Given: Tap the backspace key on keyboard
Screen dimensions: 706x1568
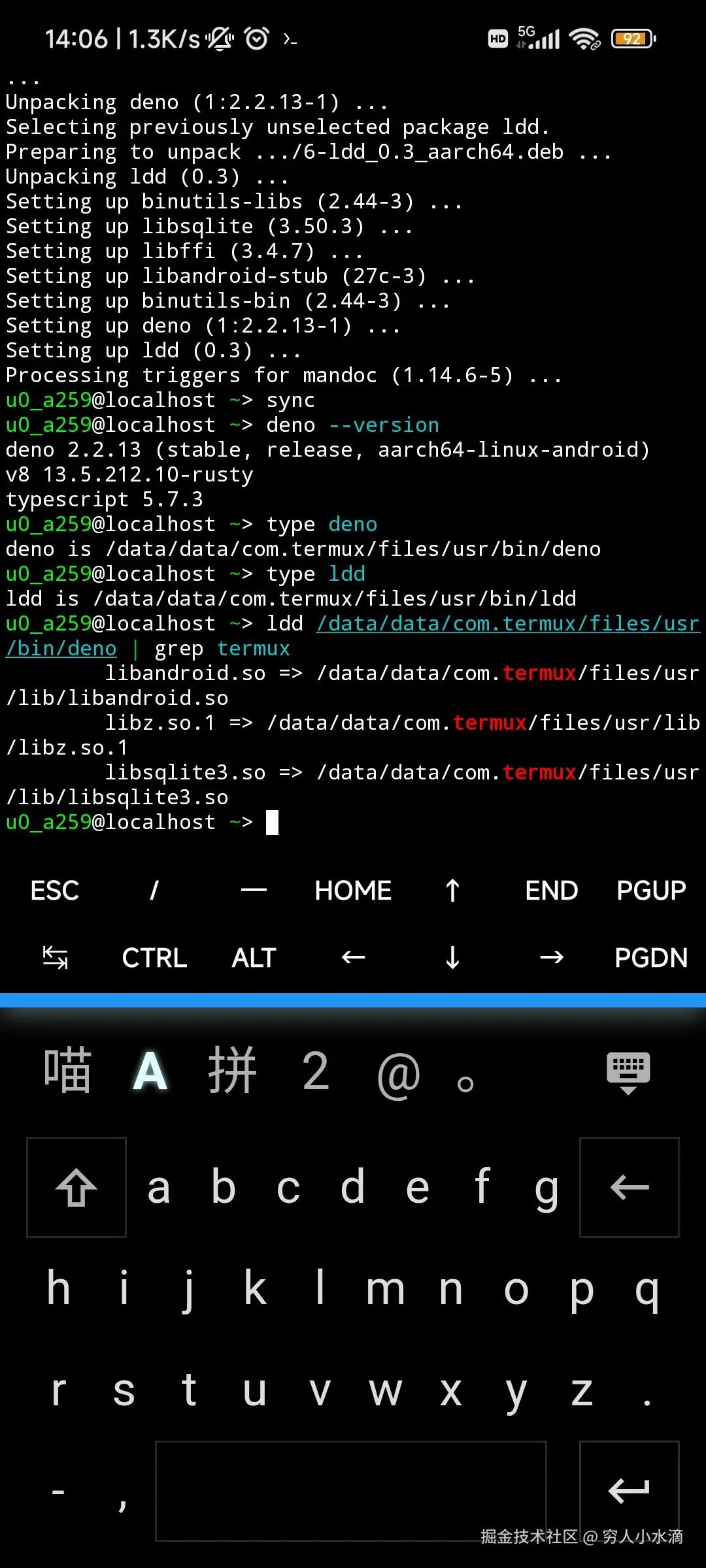Looking at the screenshot, I should pos(630,1187).
